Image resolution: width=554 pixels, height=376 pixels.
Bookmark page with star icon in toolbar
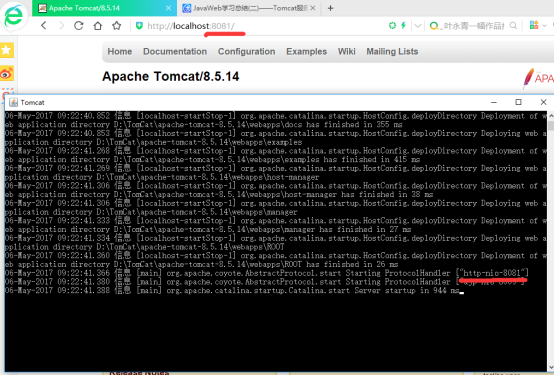tap(117, 25)
